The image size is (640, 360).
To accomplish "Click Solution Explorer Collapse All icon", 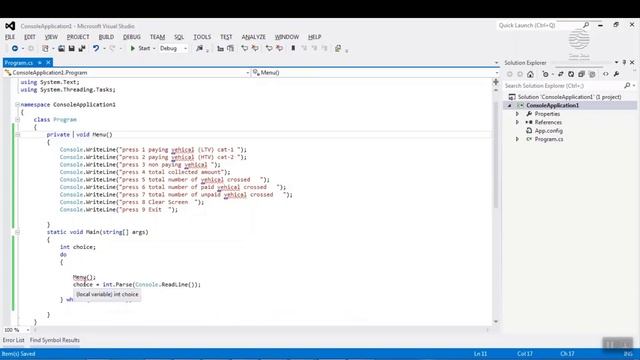I will (581, 74).
